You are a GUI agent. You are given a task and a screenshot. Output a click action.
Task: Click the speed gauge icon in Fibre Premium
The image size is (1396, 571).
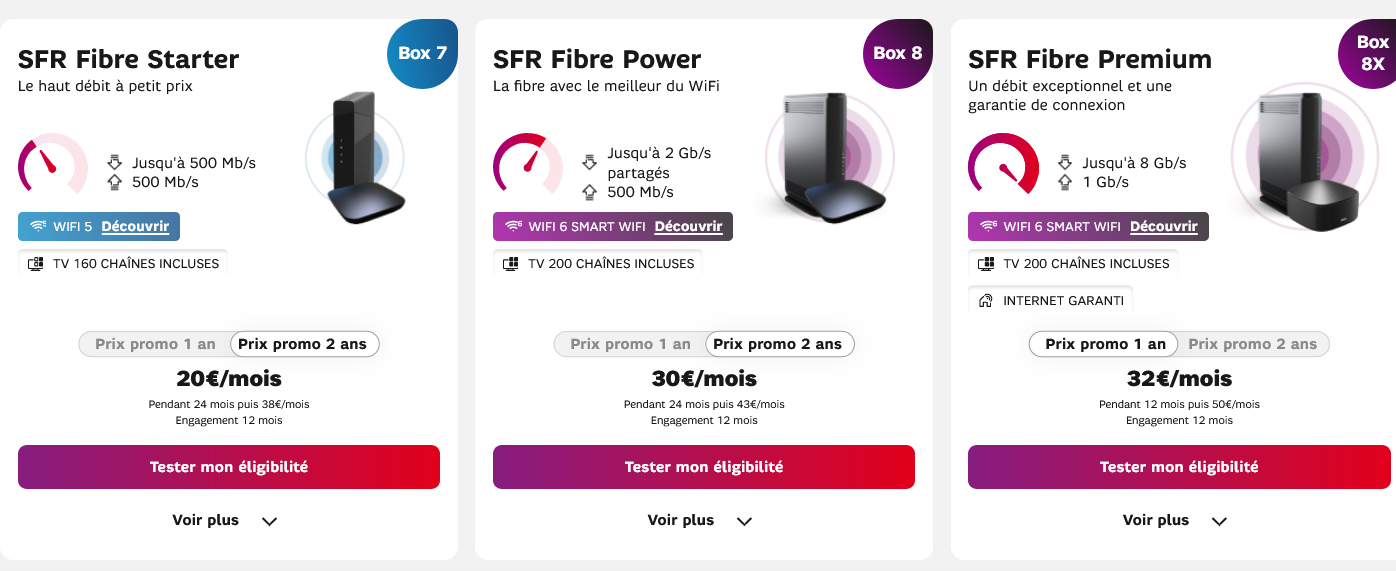click(1002, 163)
